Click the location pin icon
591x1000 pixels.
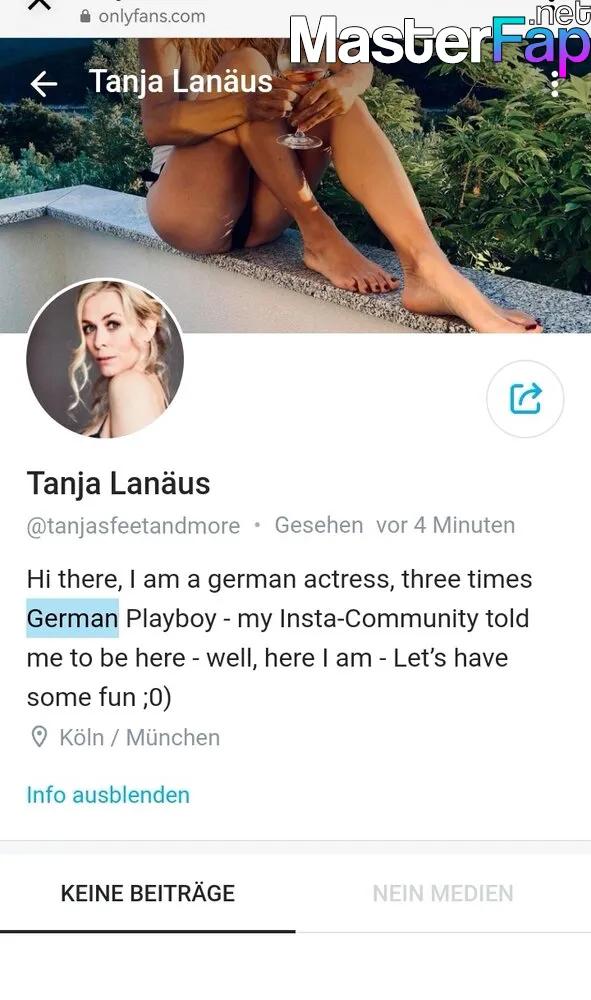point(40,737)
